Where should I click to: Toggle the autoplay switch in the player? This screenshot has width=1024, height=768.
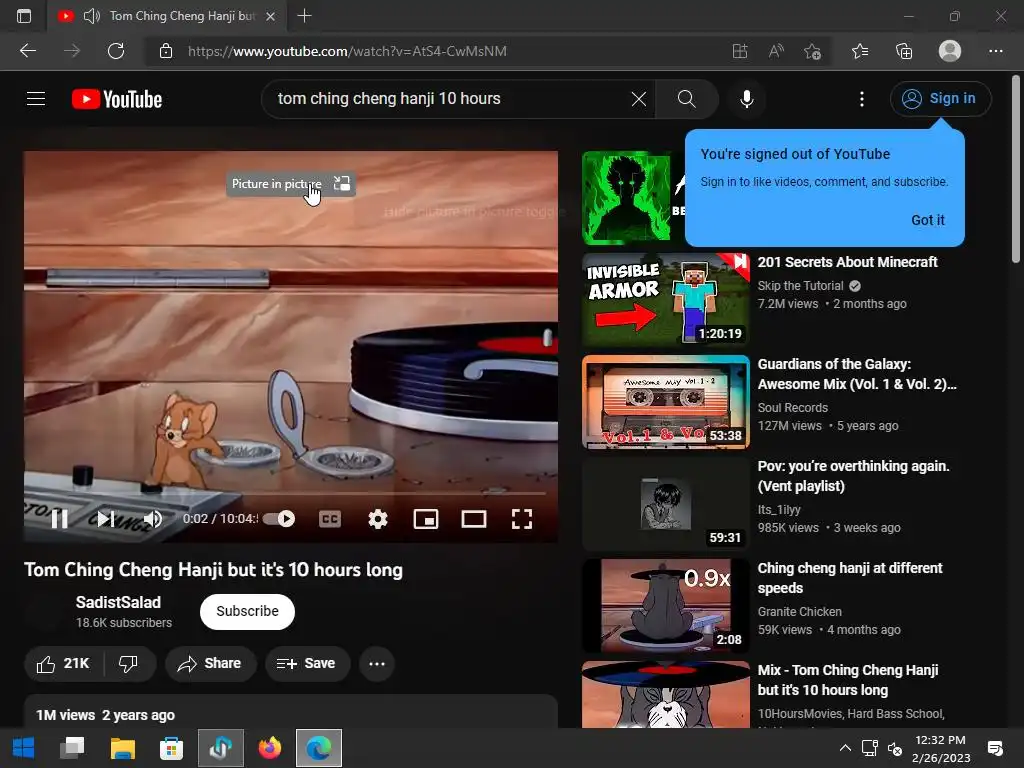pos(279,519)
